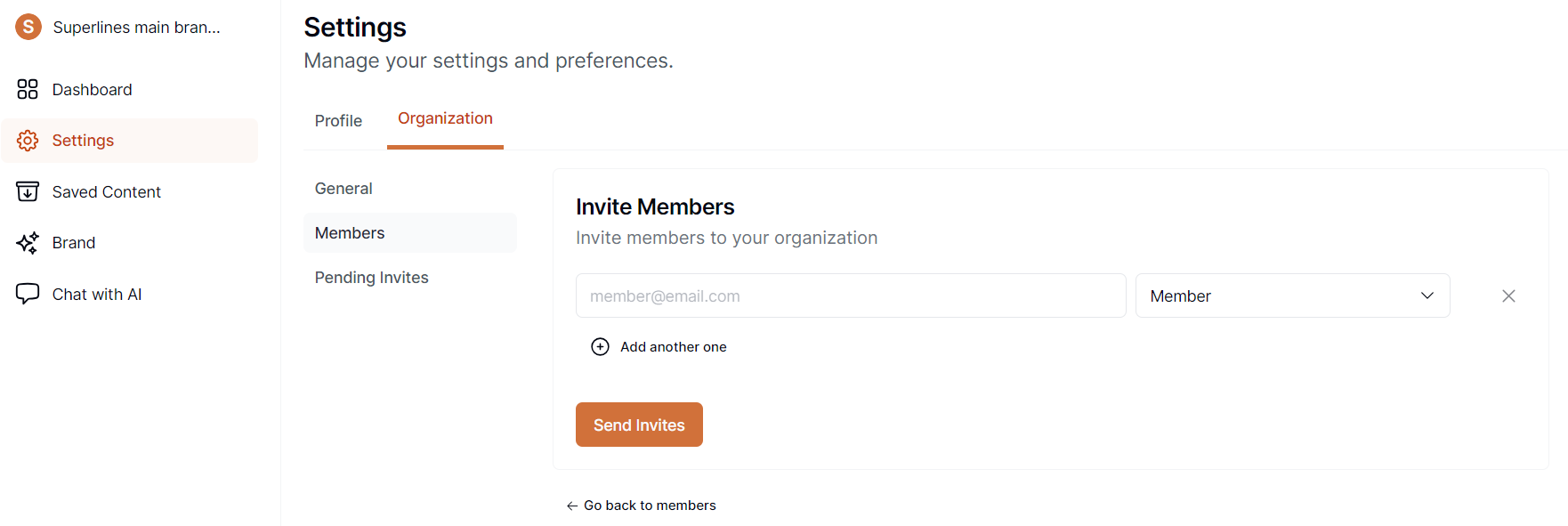Open Chat with AI speech bubble icon
Screen dimensions: 1568x526
(27, 293)
